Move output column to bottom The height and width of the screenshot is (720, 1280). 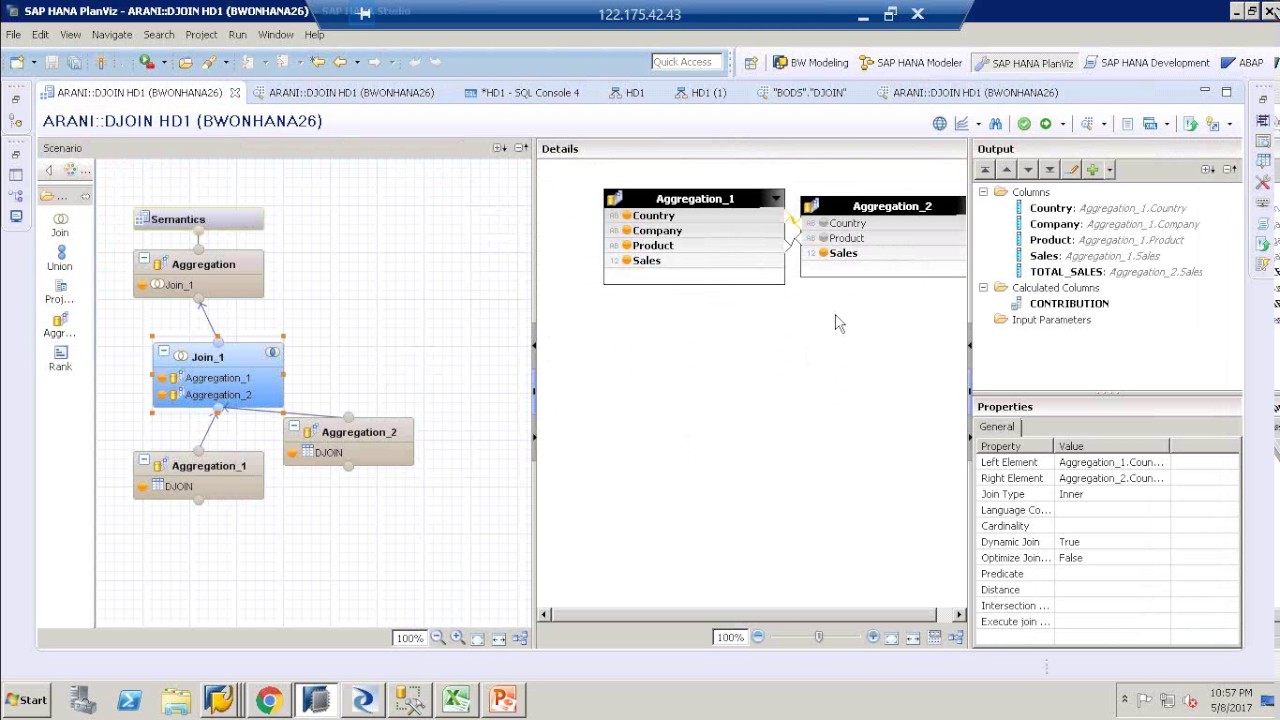click(x=1050, y=170)
